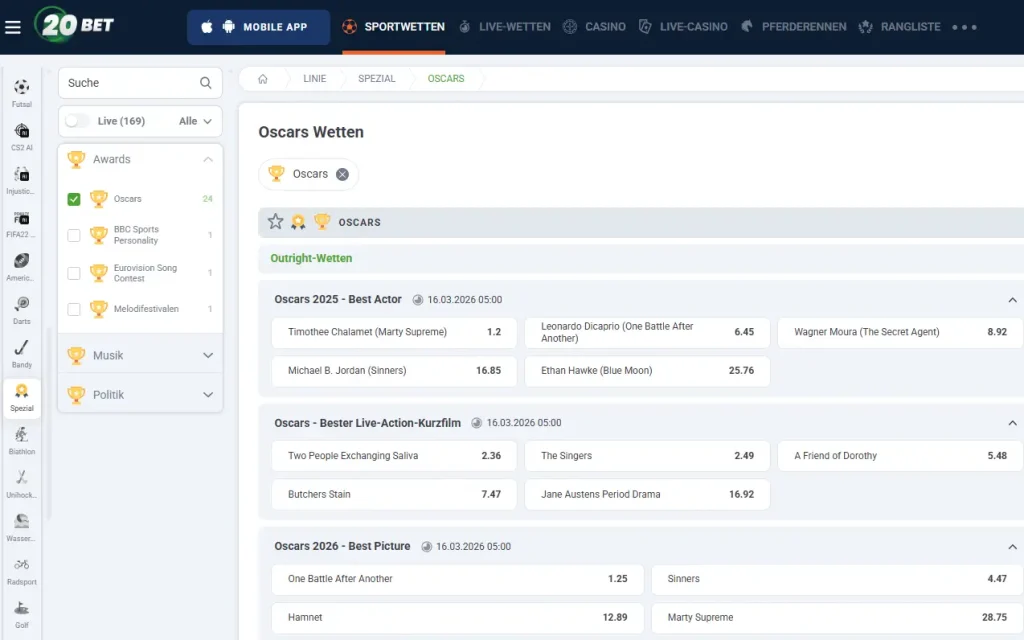Check the Eurovision Song Contest checkbox

pos(74,273)
